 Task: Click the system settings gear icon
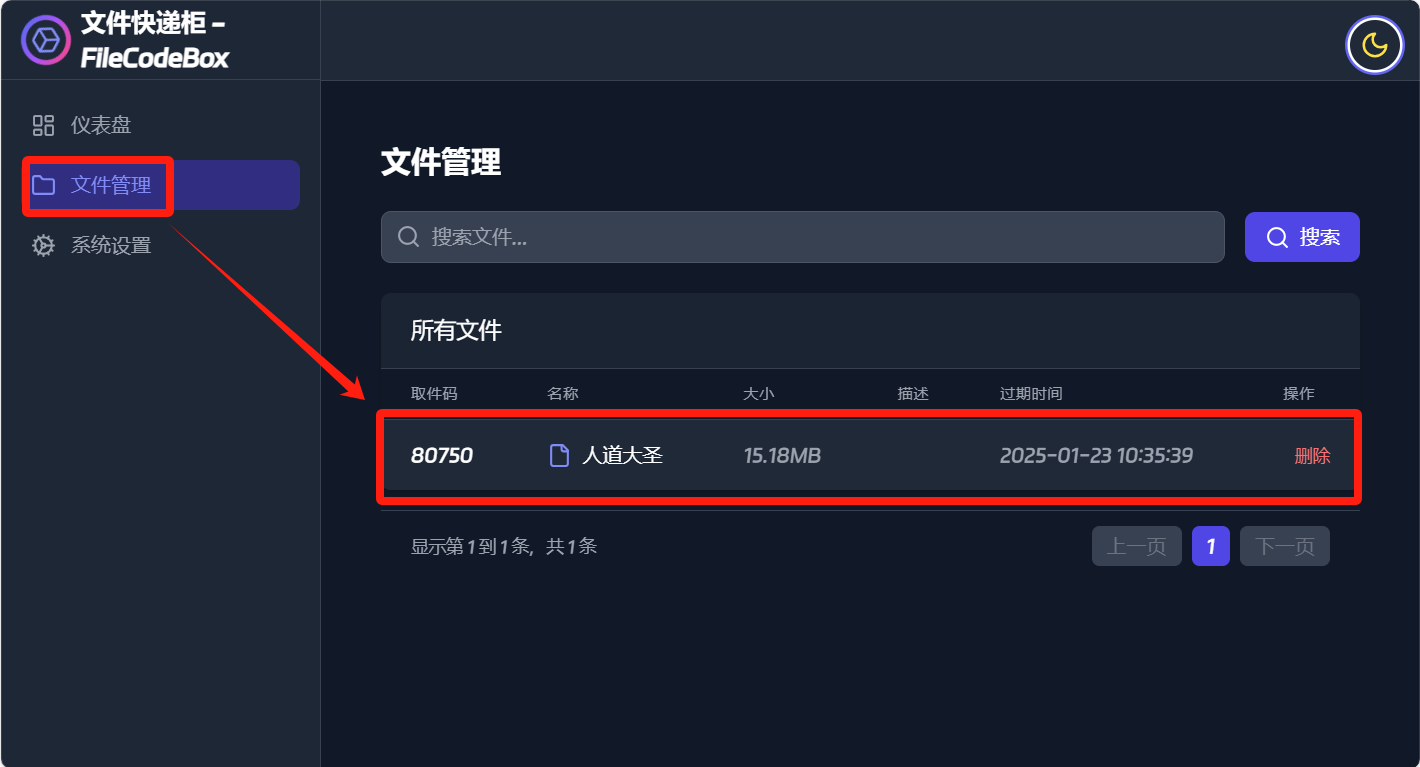coord(43,245)
